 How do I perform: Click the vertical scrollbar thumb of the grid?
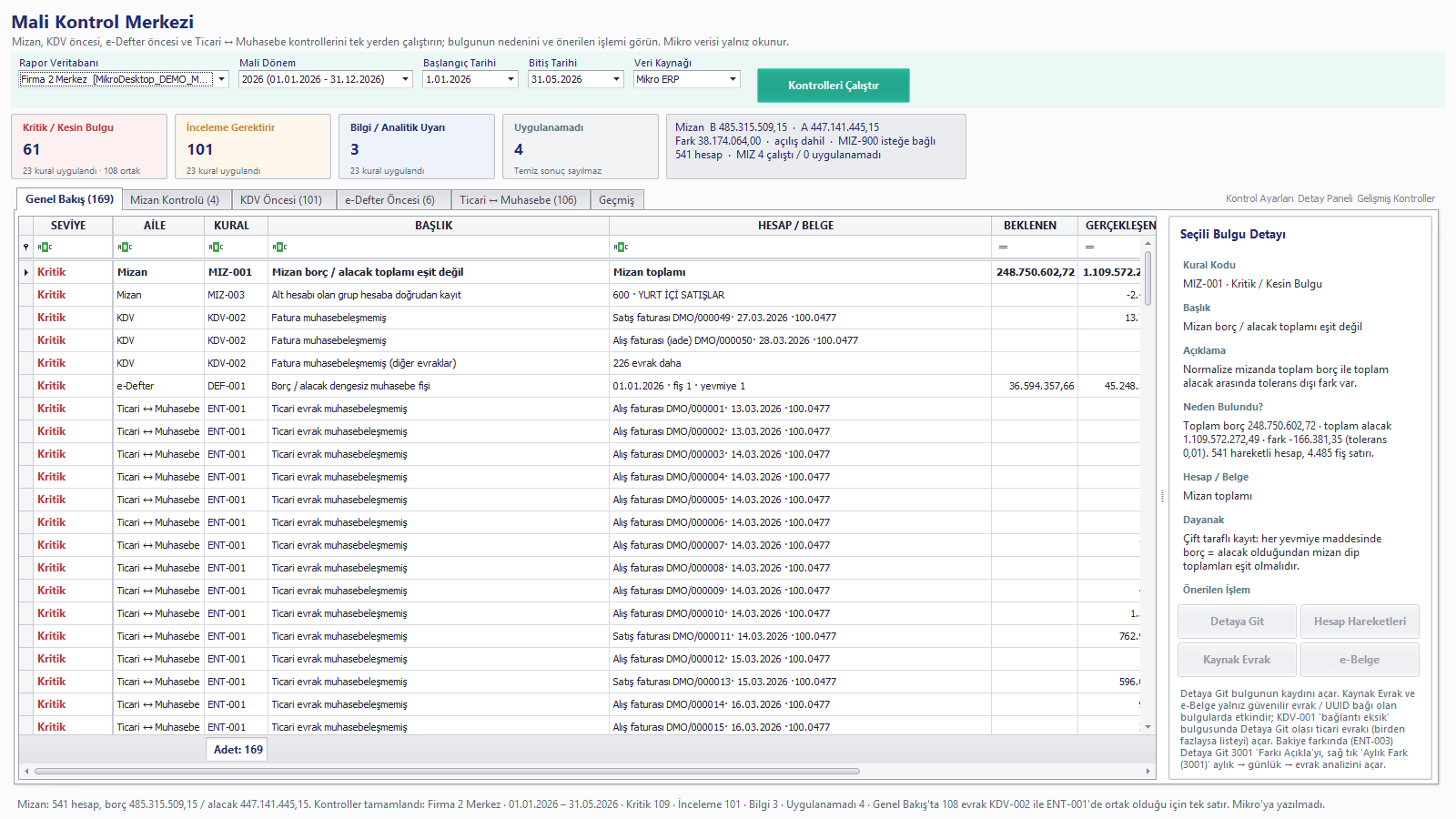coord(1148,278)
